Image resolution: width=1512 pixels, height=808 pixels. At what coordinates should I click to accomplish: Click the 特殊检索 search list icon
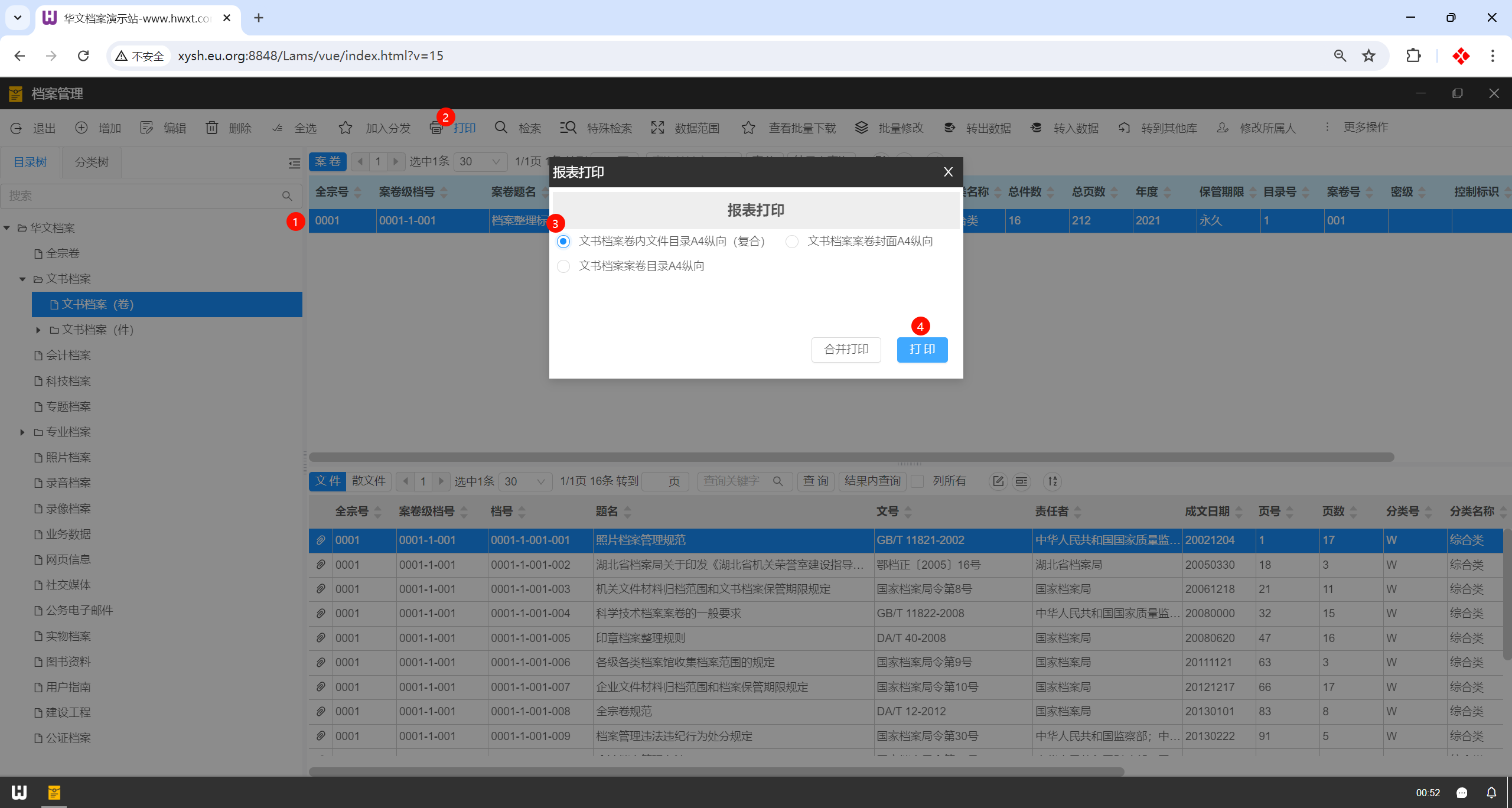click(568, 128)
